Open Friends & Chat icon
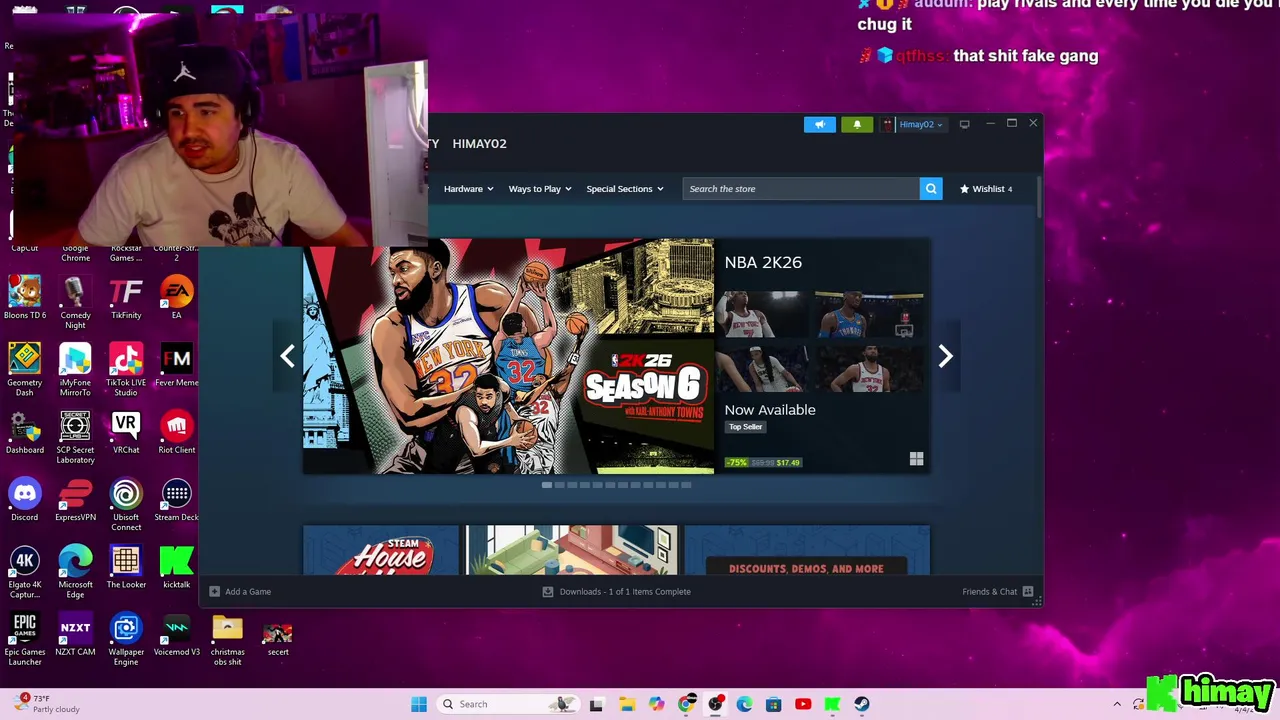The height and width of the screenshot is (720, 1280). (1028, 591)
